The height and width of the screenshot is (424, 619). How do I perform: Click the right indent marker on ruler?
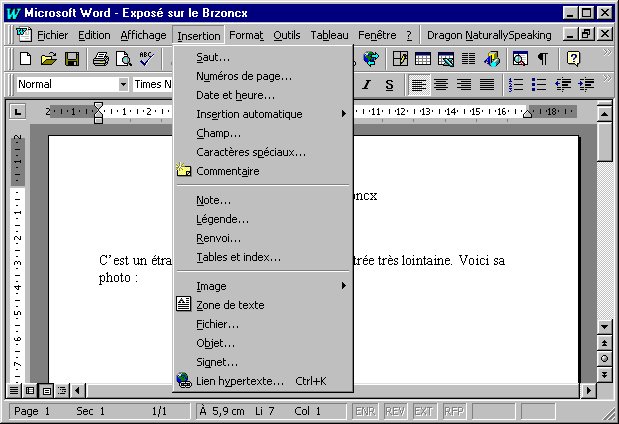coord(527,114)
